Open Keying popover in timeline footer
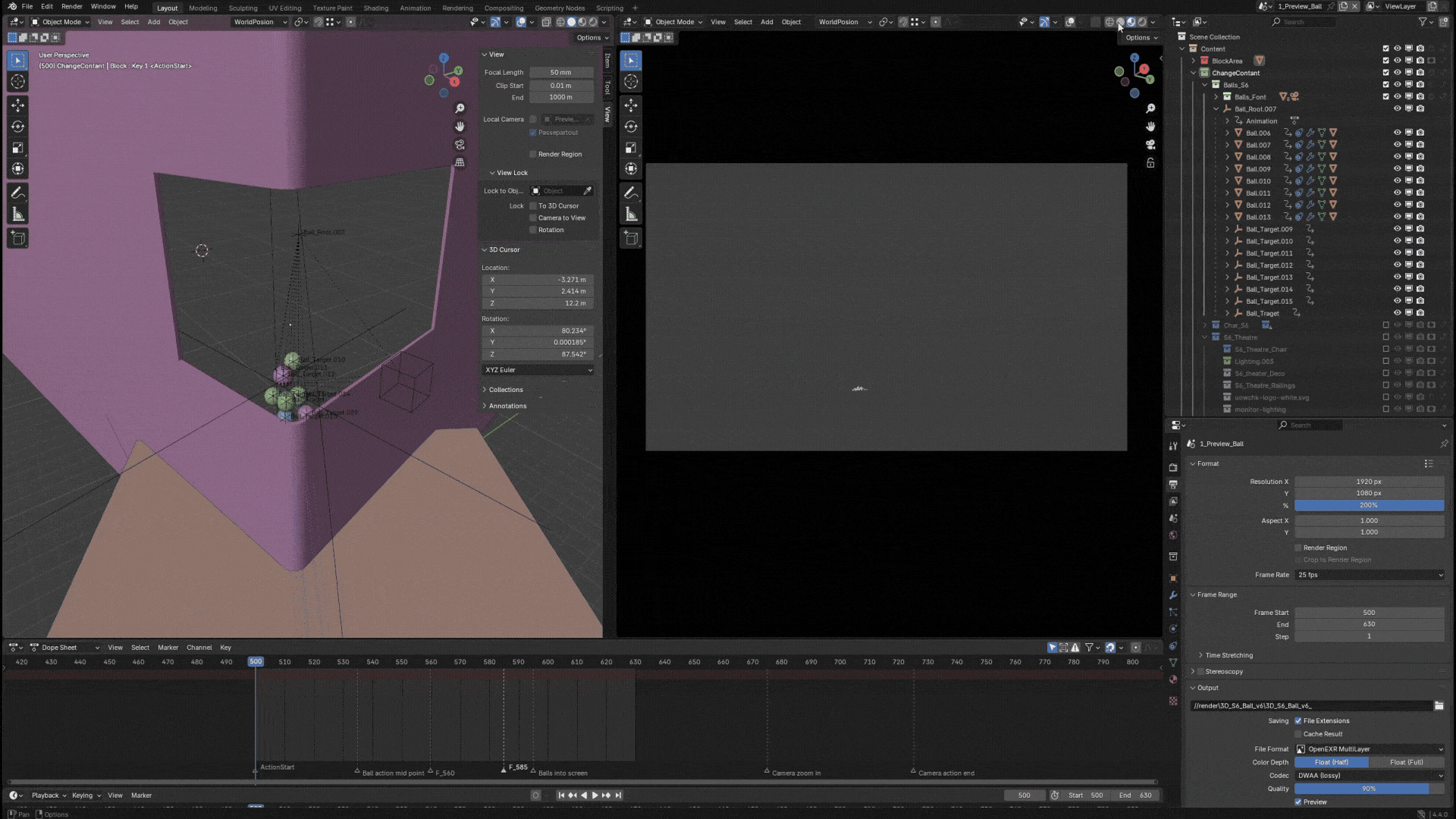The height and width of the screenshot is (819, 1456). [86, 795]
